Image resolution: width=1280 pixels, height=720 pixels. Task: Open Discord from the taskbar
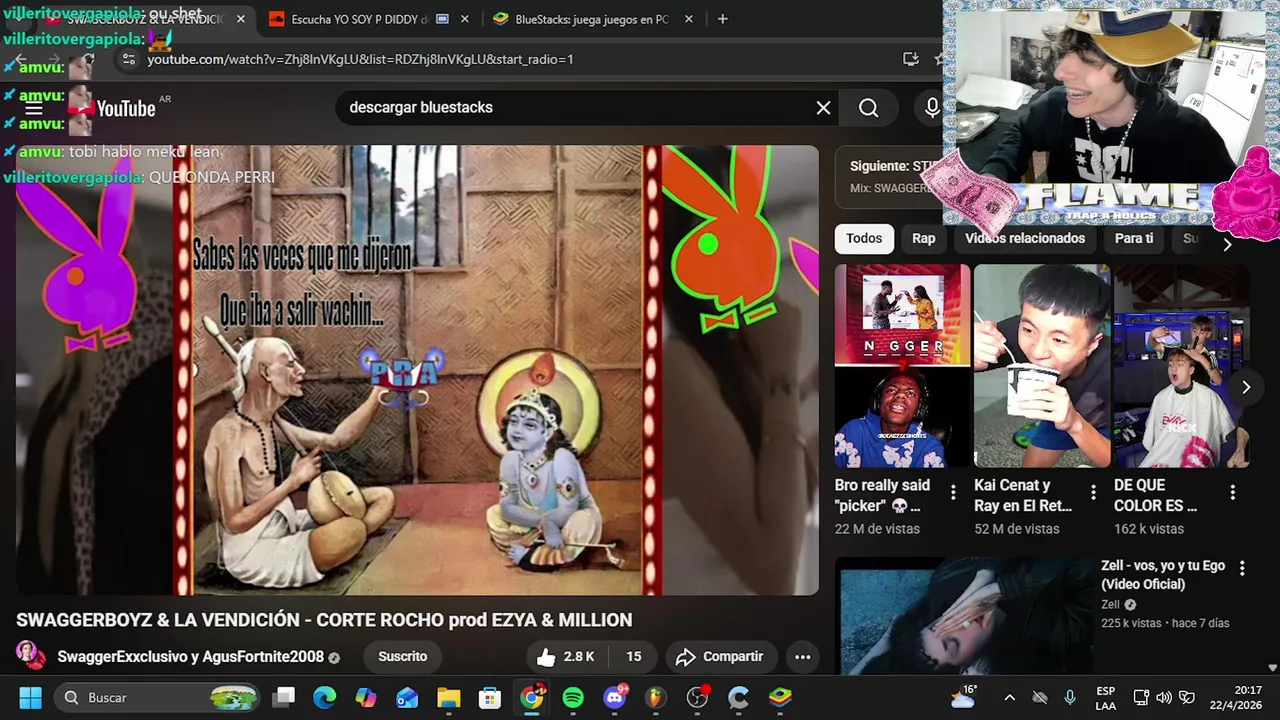[615, 697]
